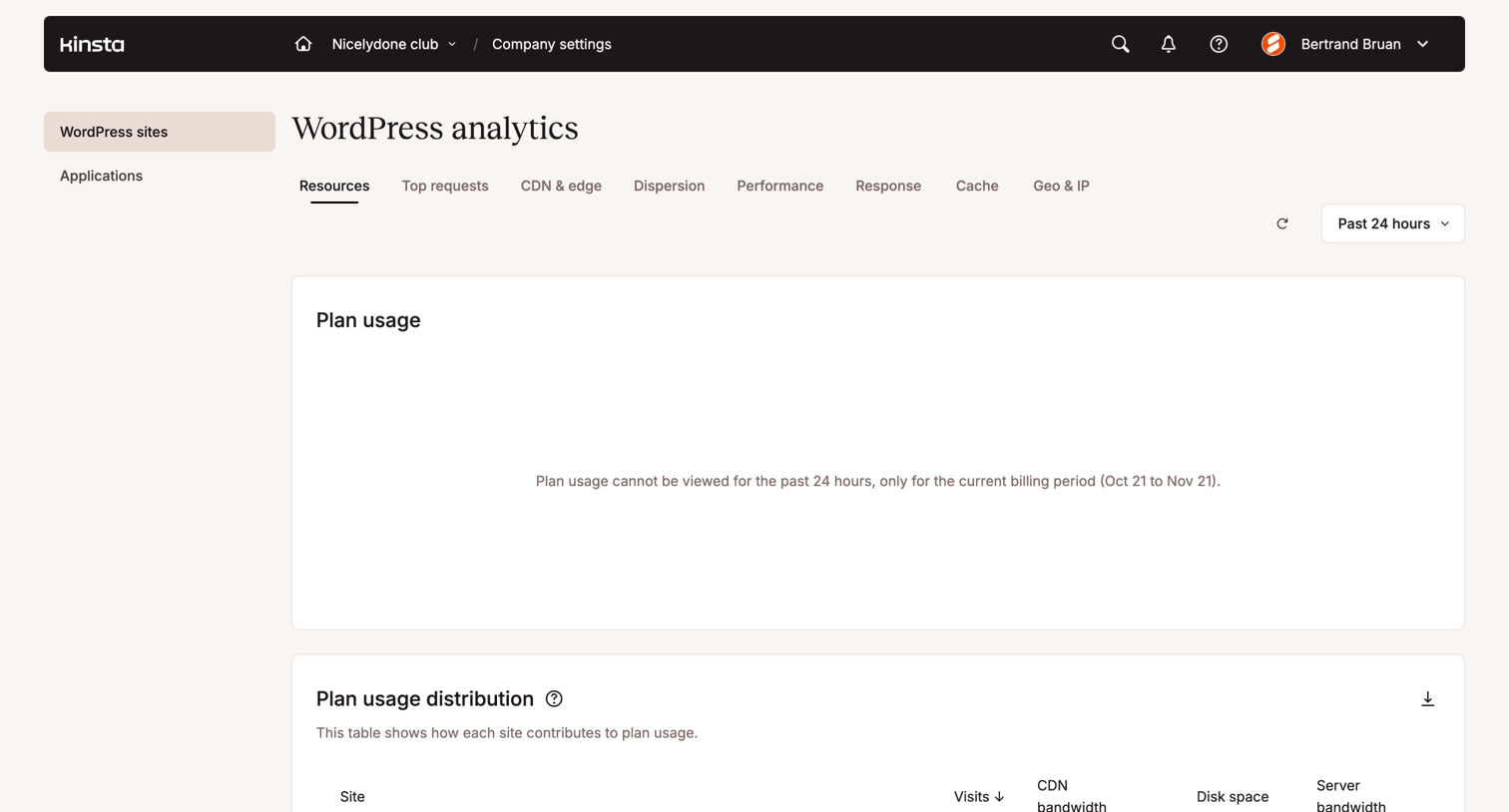Click the Server bandwidth column header
The height and width of the screenshot is (812, 1509).
(x=1351, y=796)
